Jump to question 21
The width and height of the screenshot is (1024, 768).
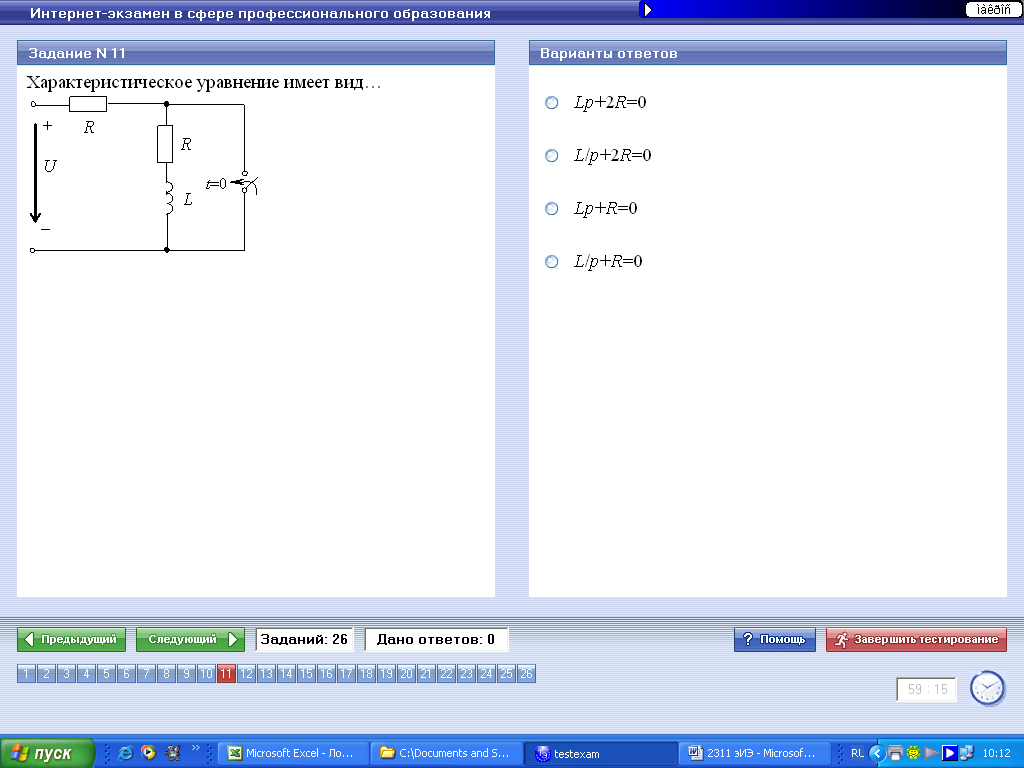click(x=426, y=673)
